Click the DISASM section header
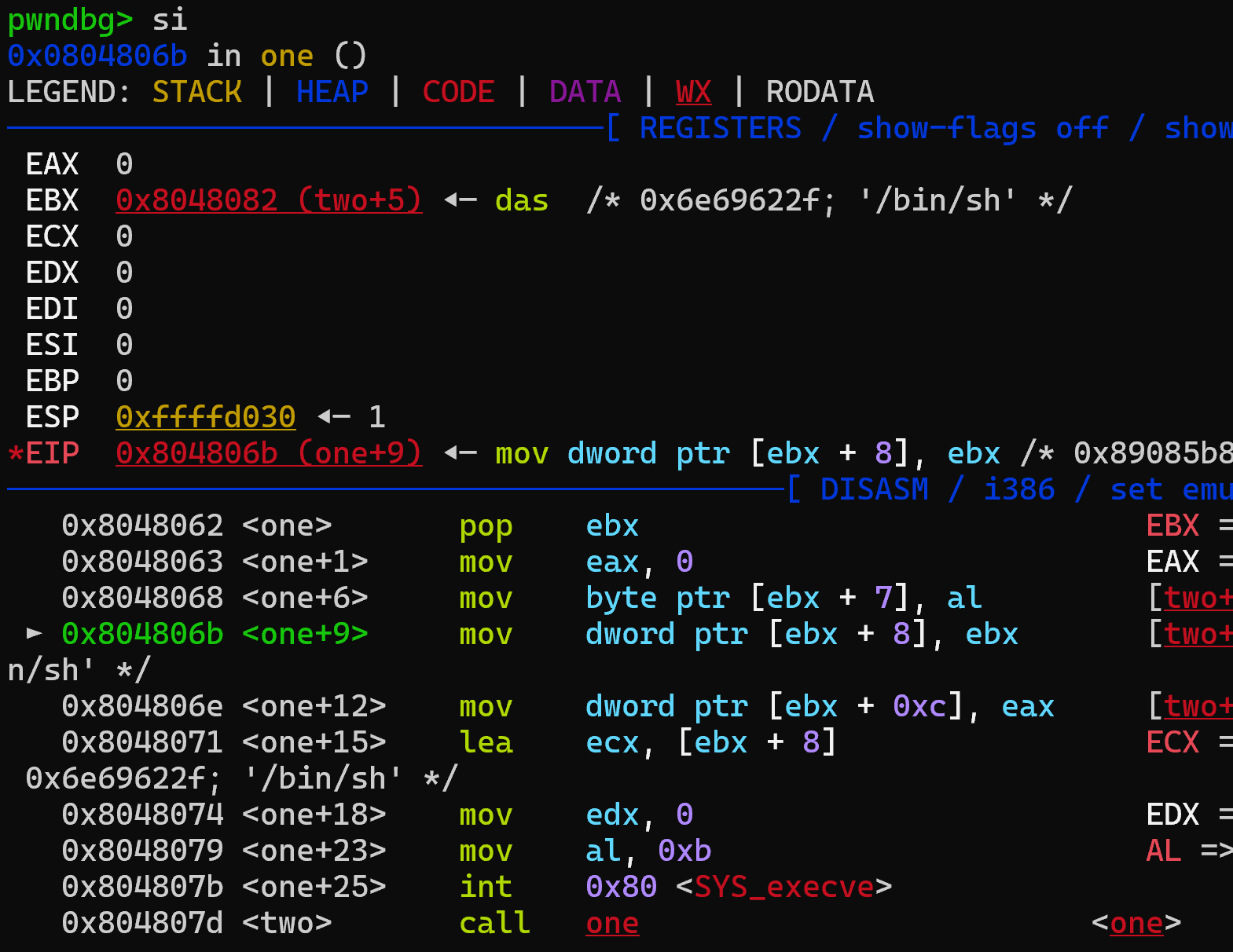Image resolution: width=1233 pixels, height=952 pixels. click(874, 489)
